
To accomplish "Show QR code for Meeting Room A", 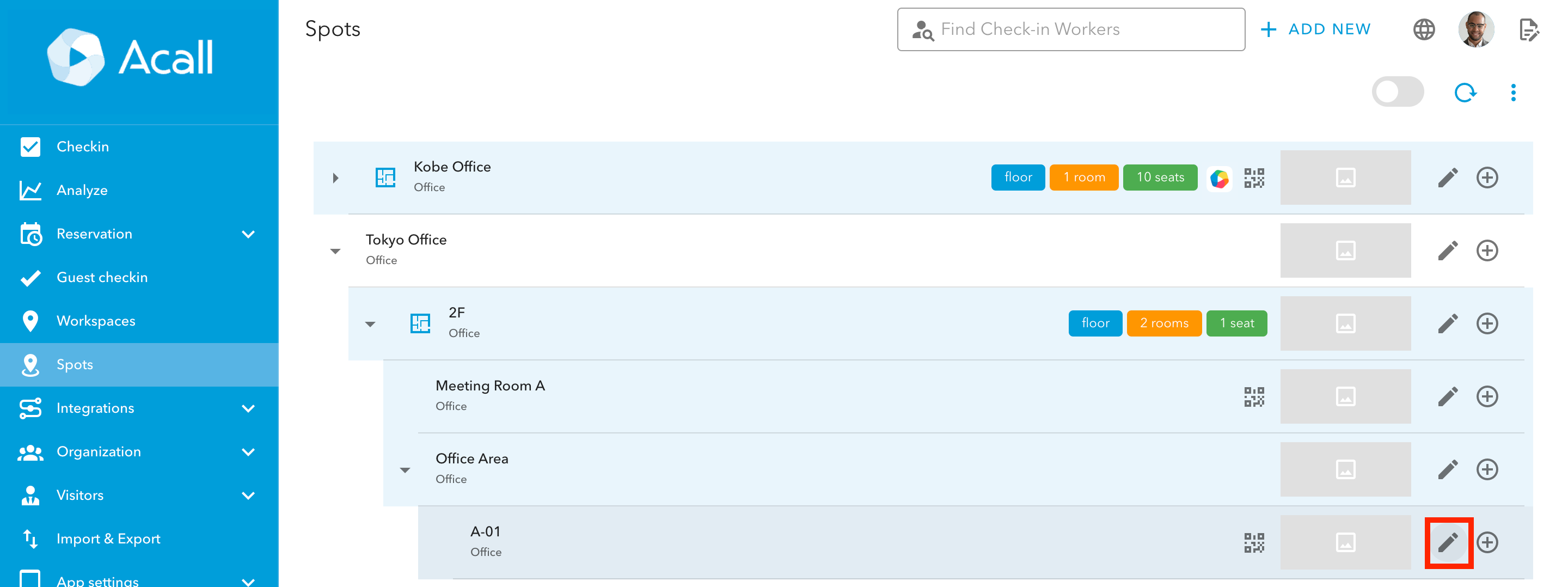I will (x=1253, y=396).
